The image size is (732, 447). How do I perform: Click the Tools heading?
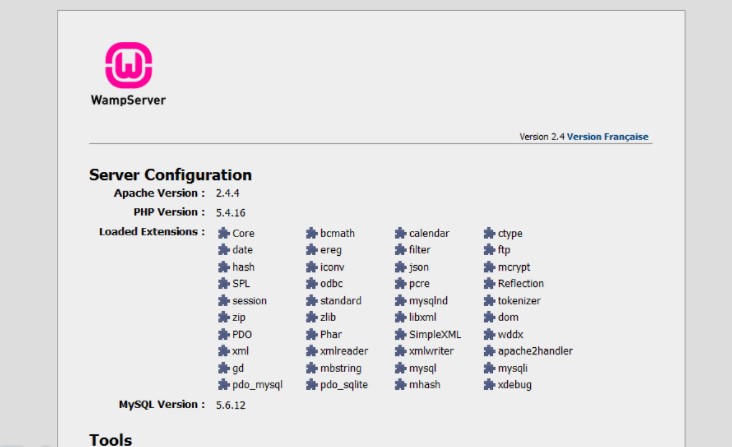pos(111,440)
